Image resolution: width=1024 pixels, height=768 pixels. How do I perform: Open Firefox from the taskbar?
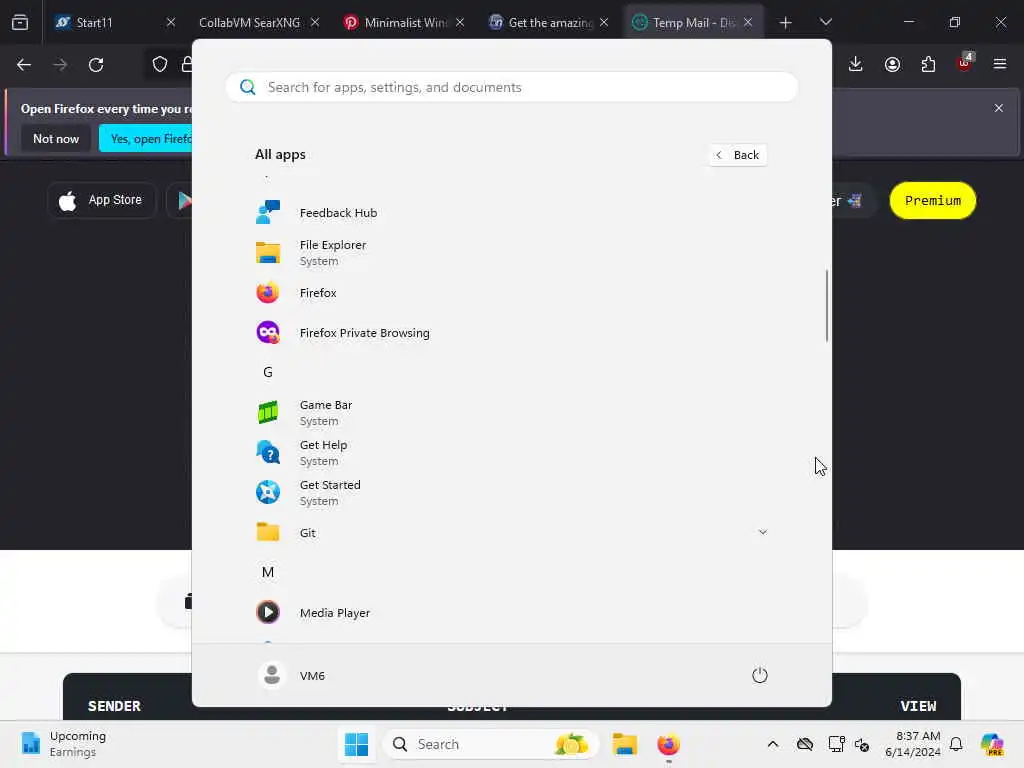[668, 744]
